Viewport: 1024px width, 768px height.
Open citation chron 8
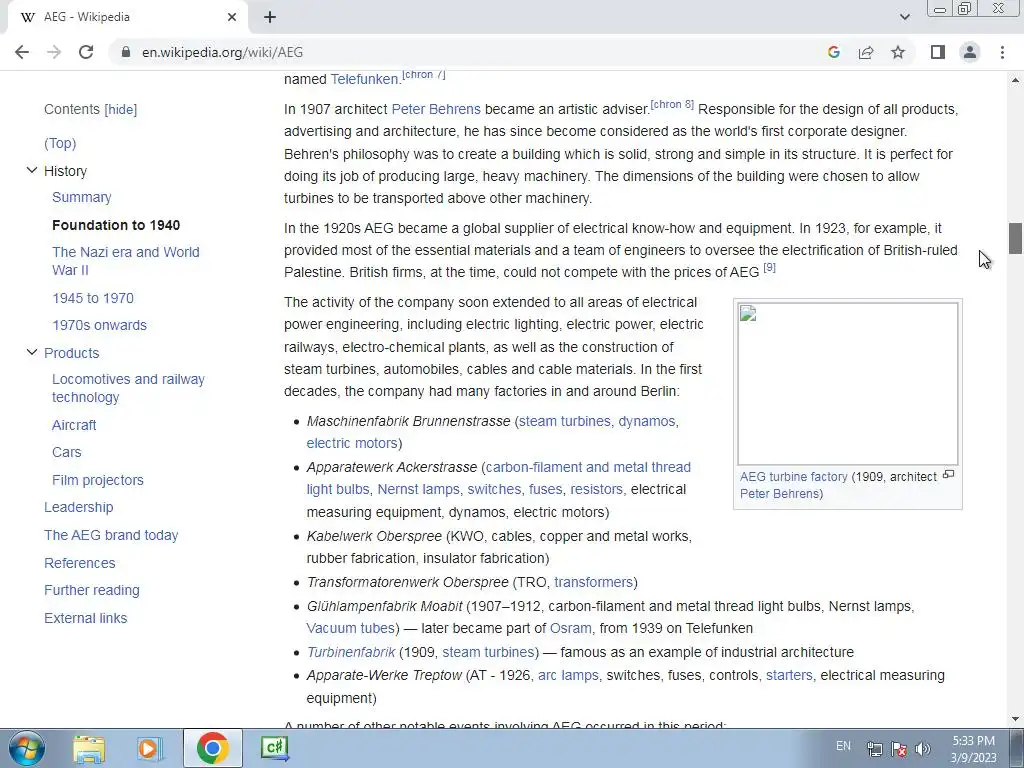click(672, 104)
